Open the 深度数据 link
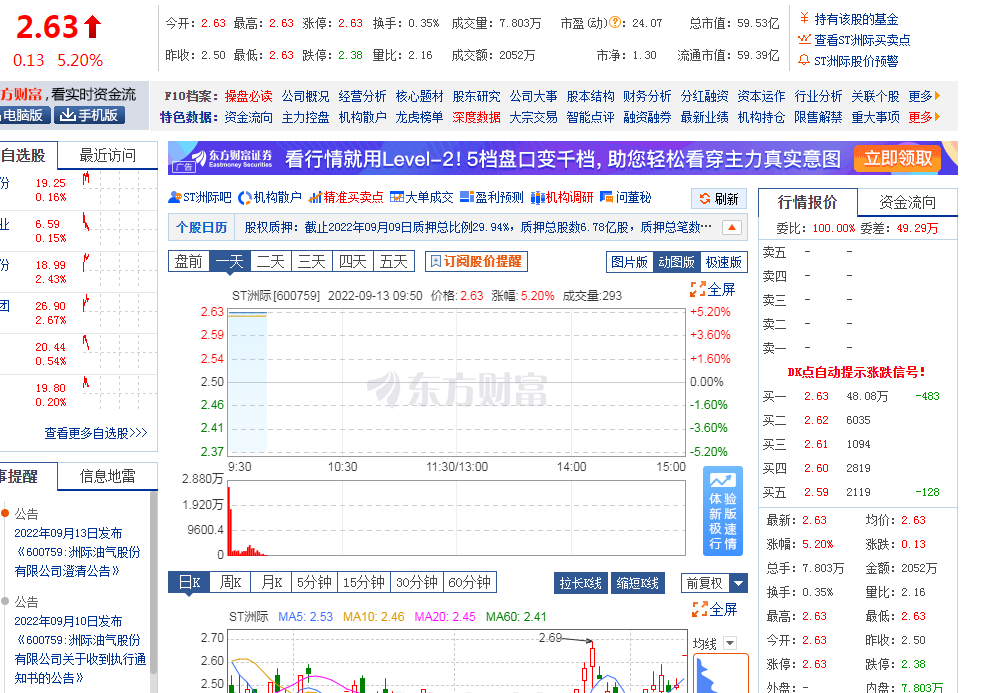Image resolution: width=992 pixels, height=693 pixels. (476, 117)
